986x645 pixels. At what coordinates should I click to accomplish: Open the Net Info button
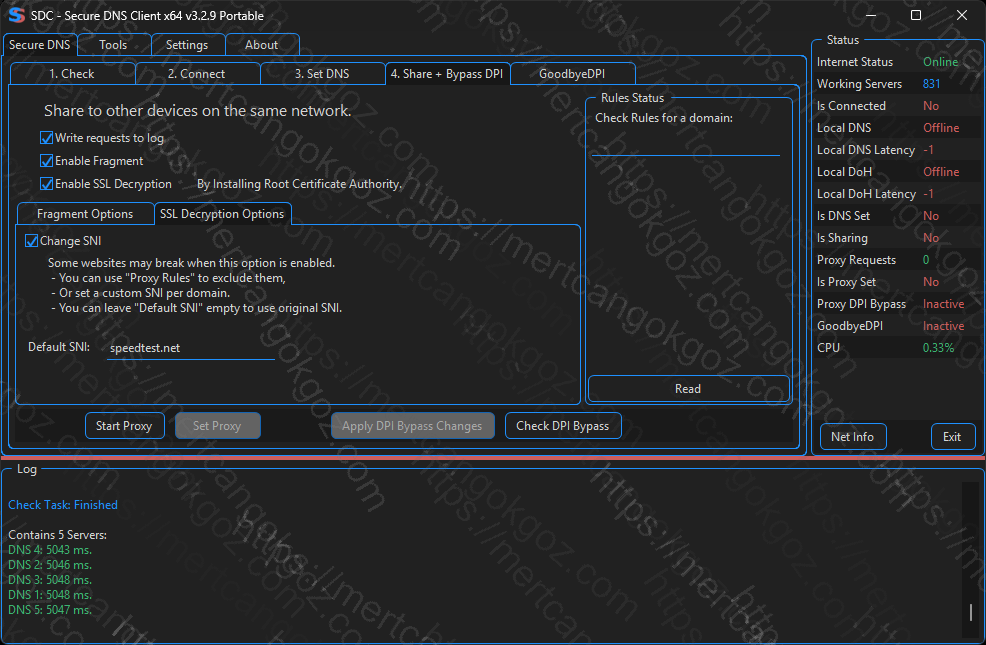click(x=852, y=437)
